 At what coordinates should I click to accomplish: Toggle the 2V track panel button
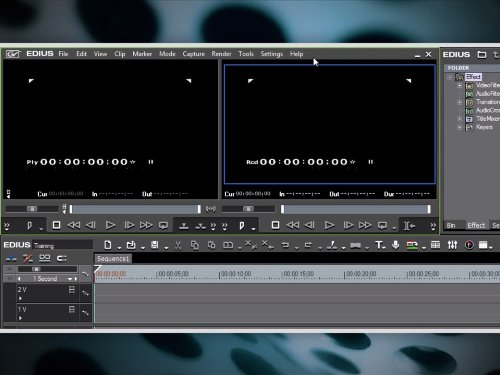(x=72, y=290)
